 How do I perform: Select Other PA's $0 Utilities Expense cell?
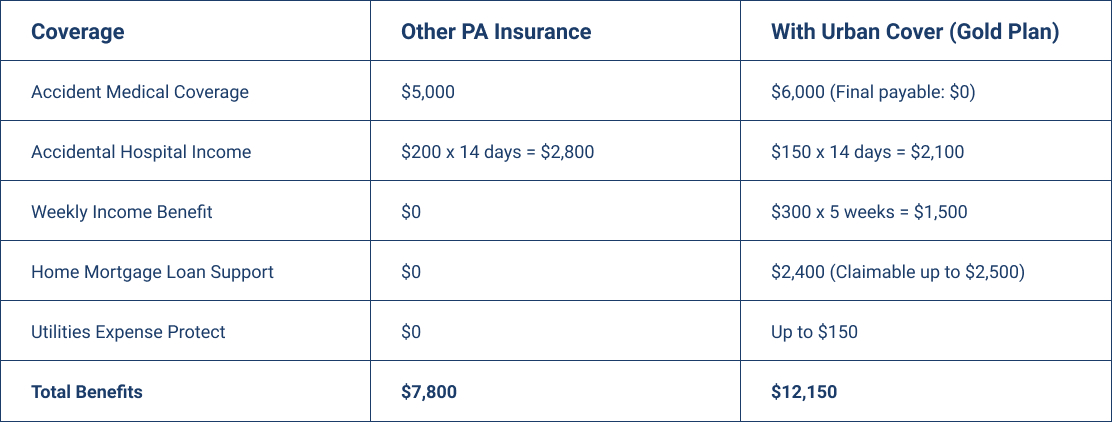pos(412,332)
